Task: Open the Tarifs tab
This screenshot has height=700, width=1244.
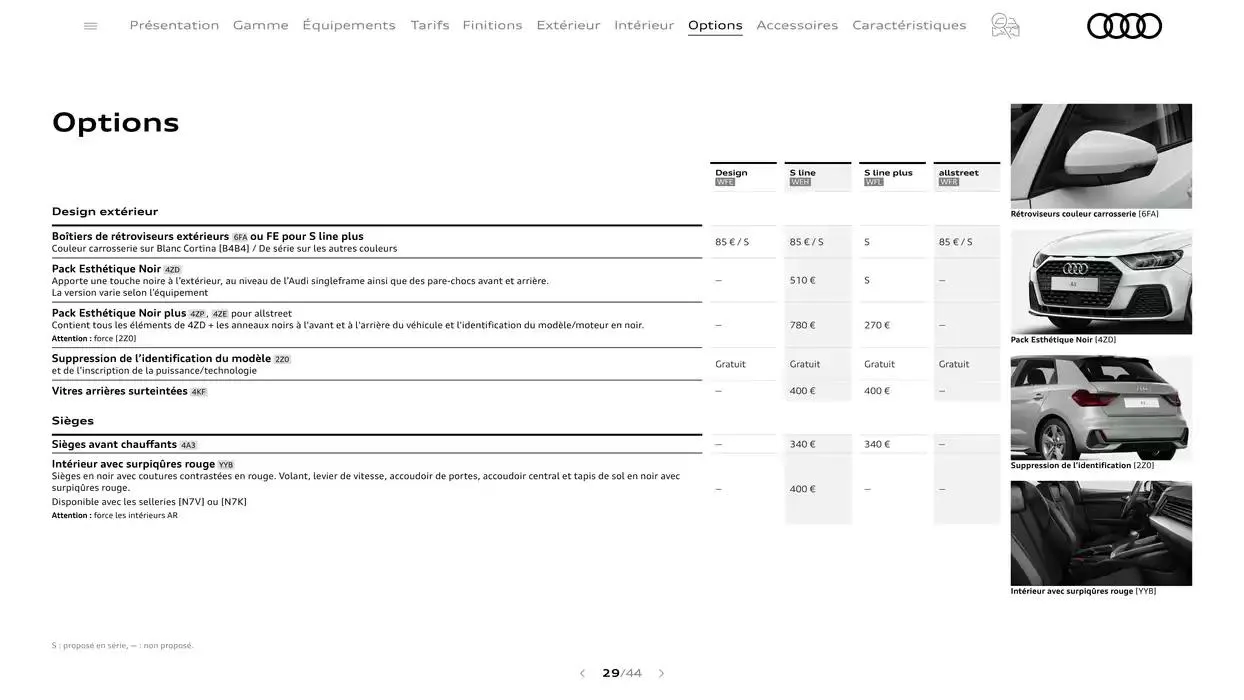Action: [430, 25]
